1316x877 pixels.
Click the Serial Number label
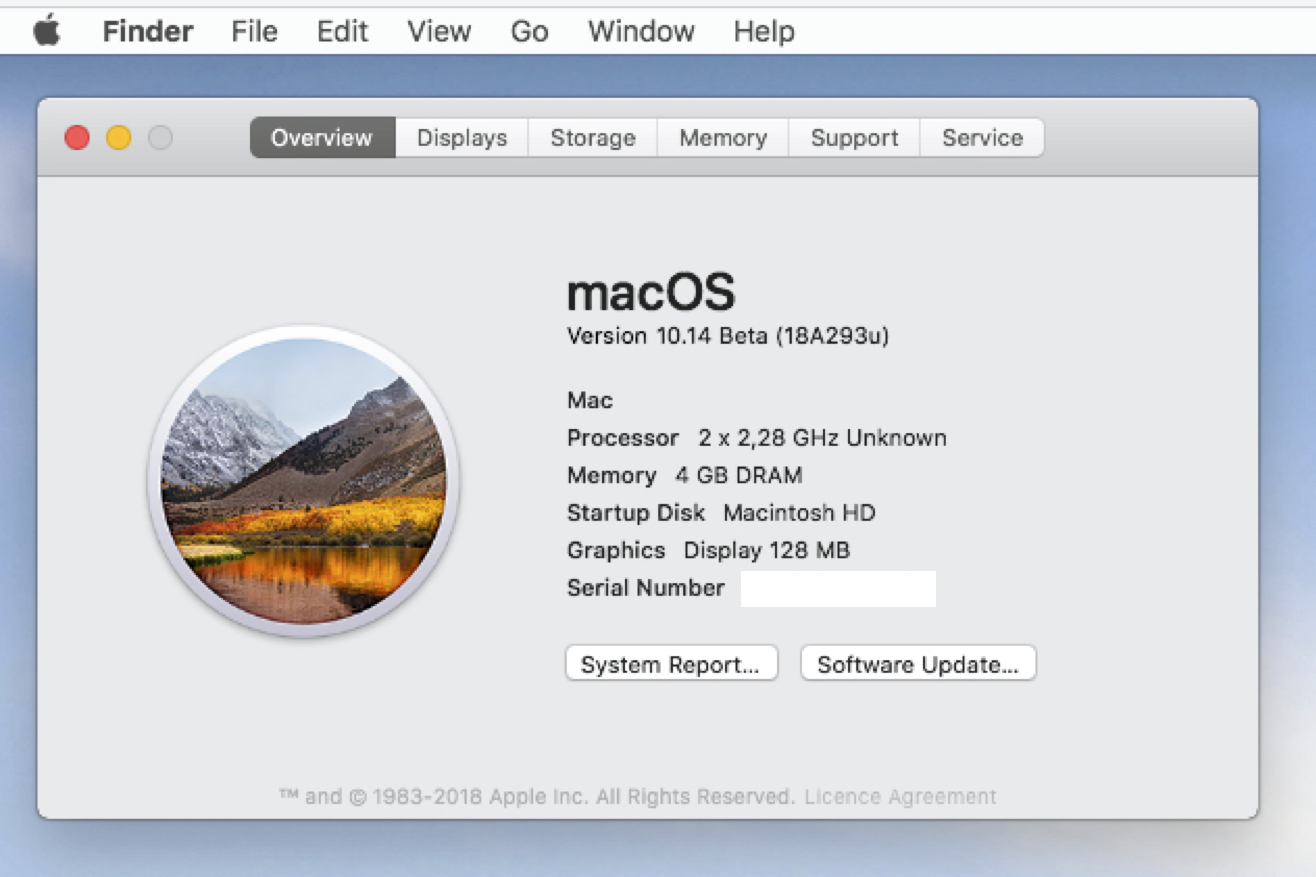tap(646, 588)
